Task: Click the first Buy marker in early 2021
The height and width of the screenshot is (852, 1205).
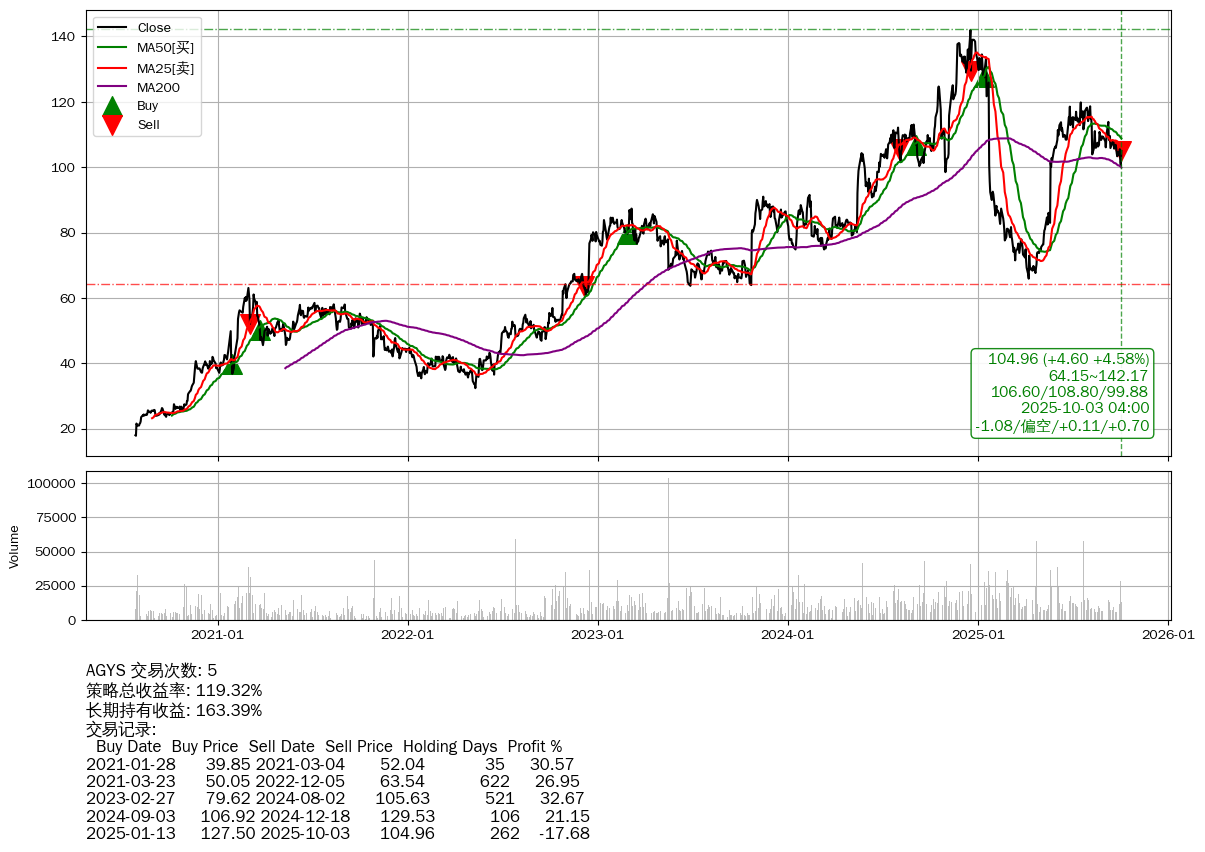Action: (x=231, y=364)
